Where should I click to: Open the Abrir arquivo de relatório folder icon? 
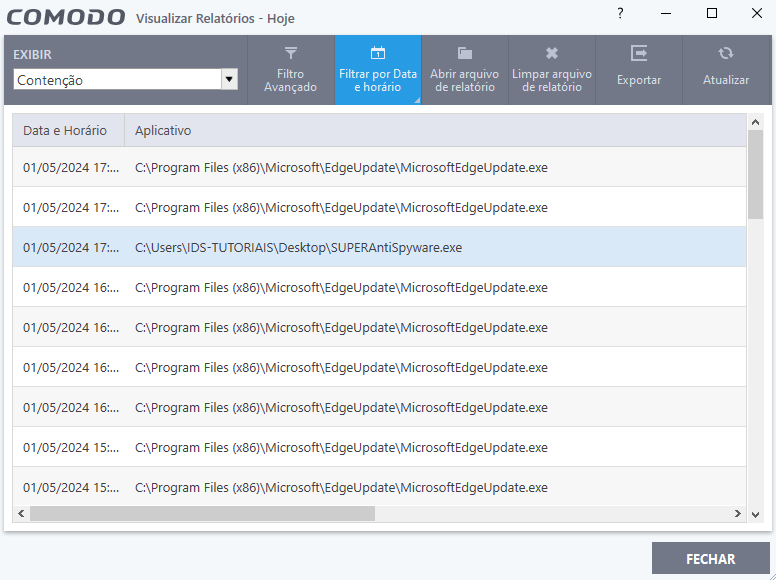tap(465, 54)
